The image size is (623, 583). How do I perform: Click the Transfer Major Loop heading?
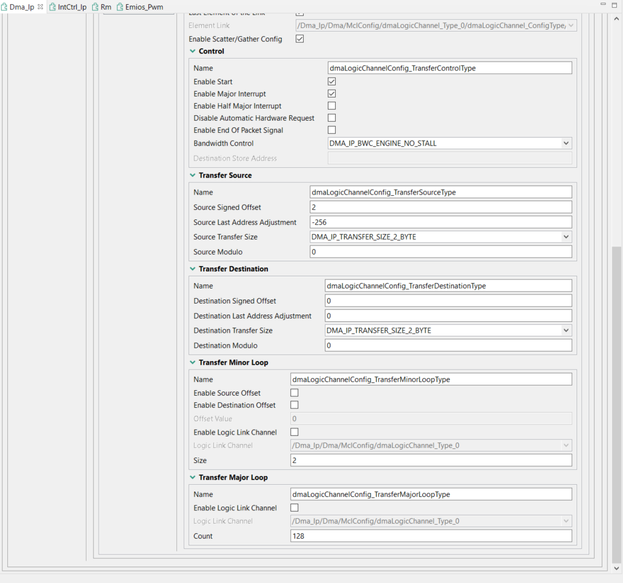[x=233, y=477]
